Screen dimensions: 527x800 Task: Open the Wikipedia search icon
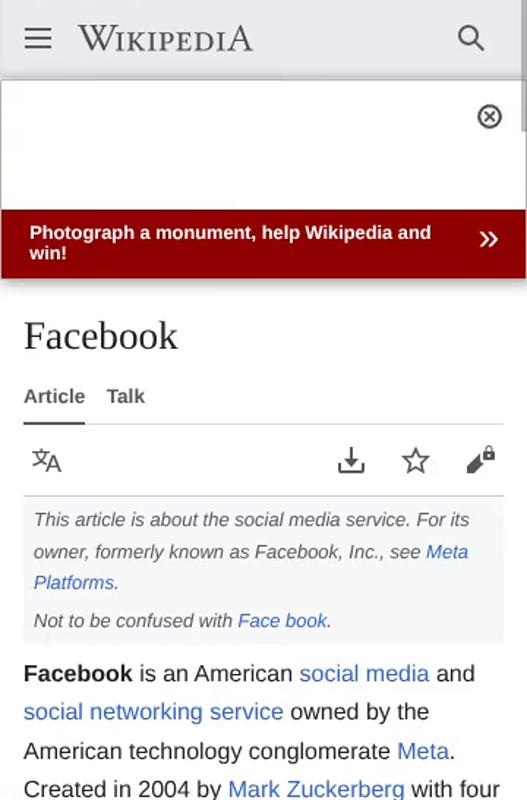[470, 38]
